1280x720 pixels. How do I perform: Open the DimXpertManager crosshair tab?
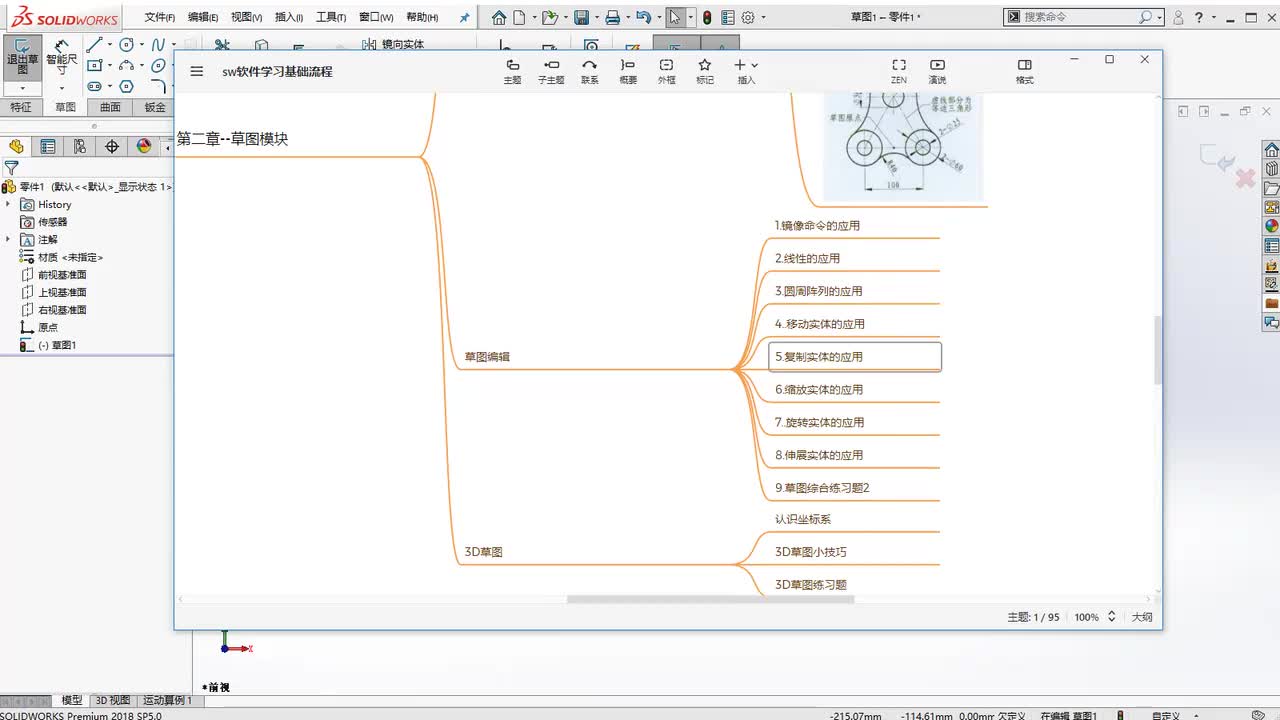112,146
